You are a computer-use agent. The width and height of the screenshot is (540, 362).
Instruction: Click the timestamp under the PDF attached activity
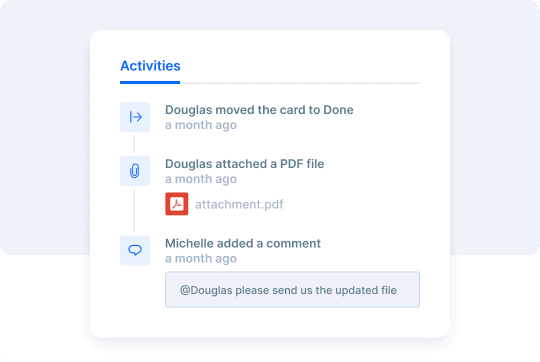pyautogui.click(x=201, y=179)
